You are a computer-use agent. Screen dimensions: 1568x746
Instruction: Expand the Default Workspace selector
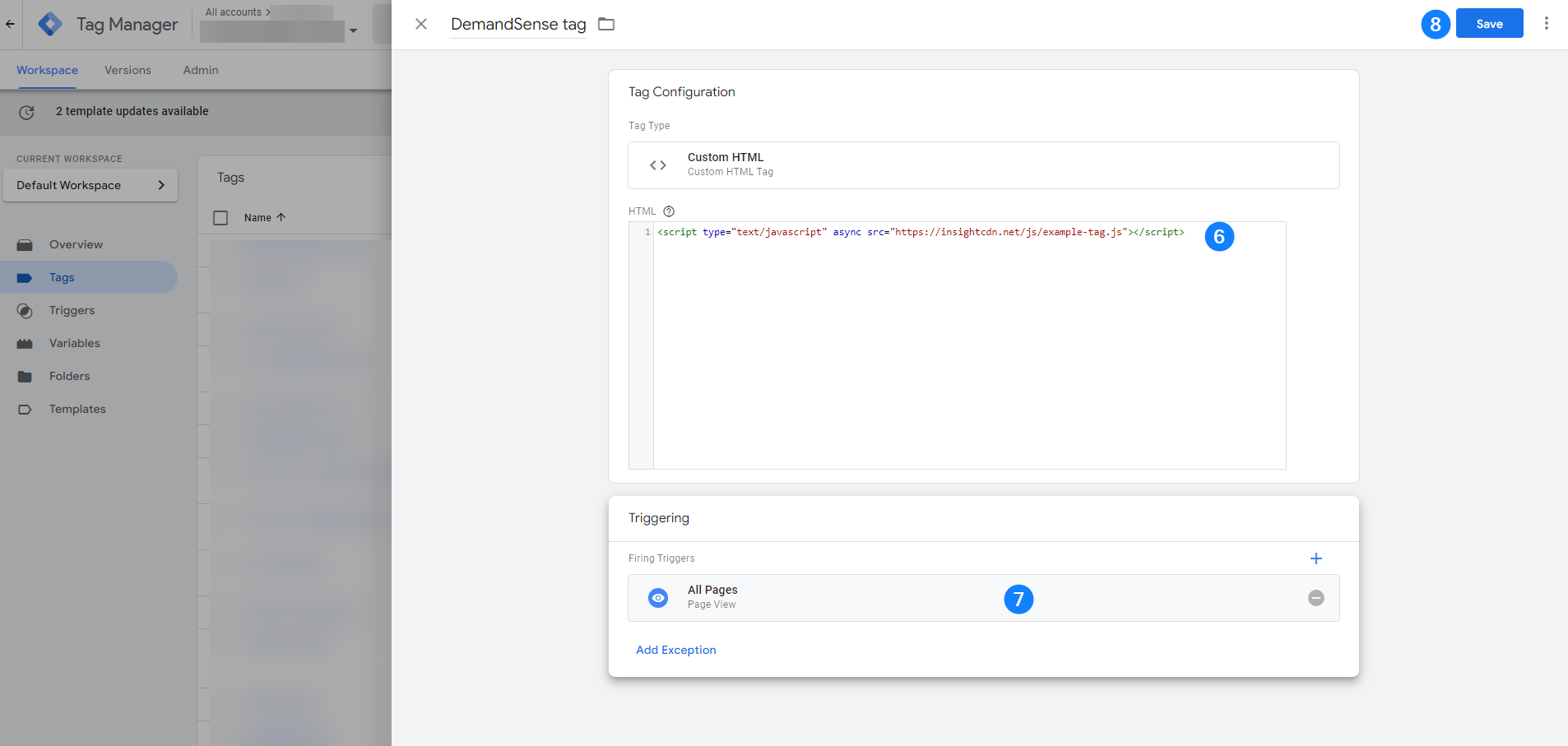[90, 185]
